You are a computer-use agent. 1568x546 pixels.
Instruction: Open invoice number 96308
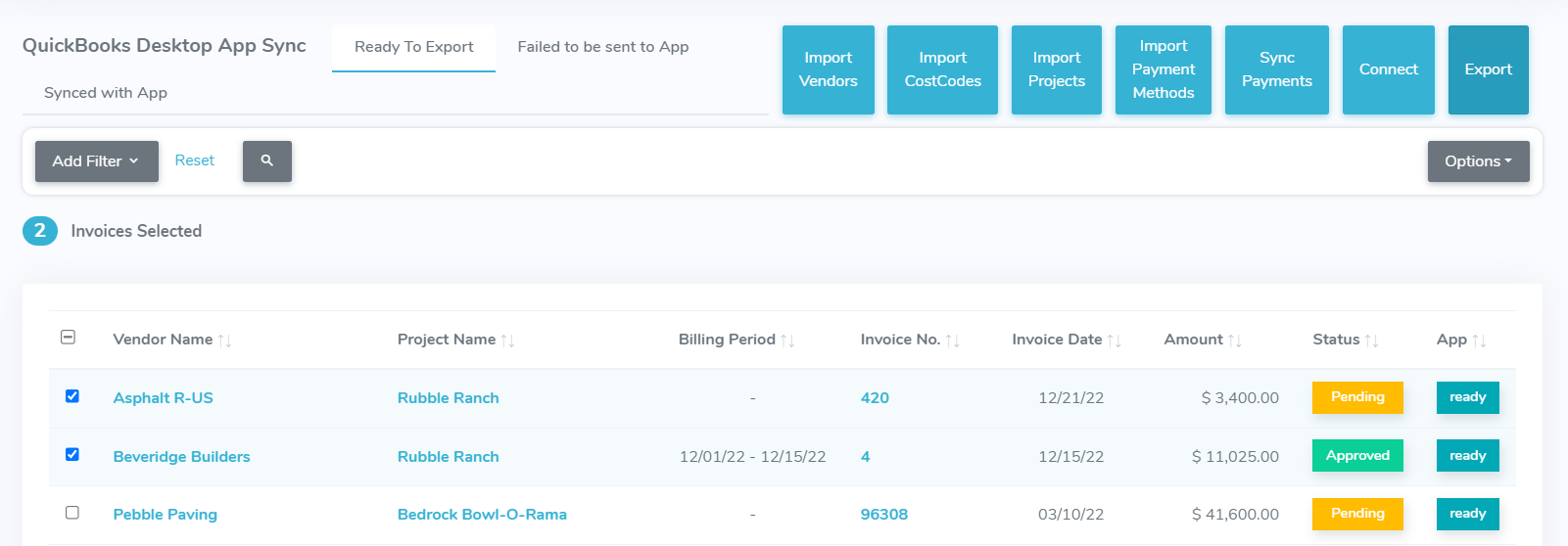[x=883, y=515]
